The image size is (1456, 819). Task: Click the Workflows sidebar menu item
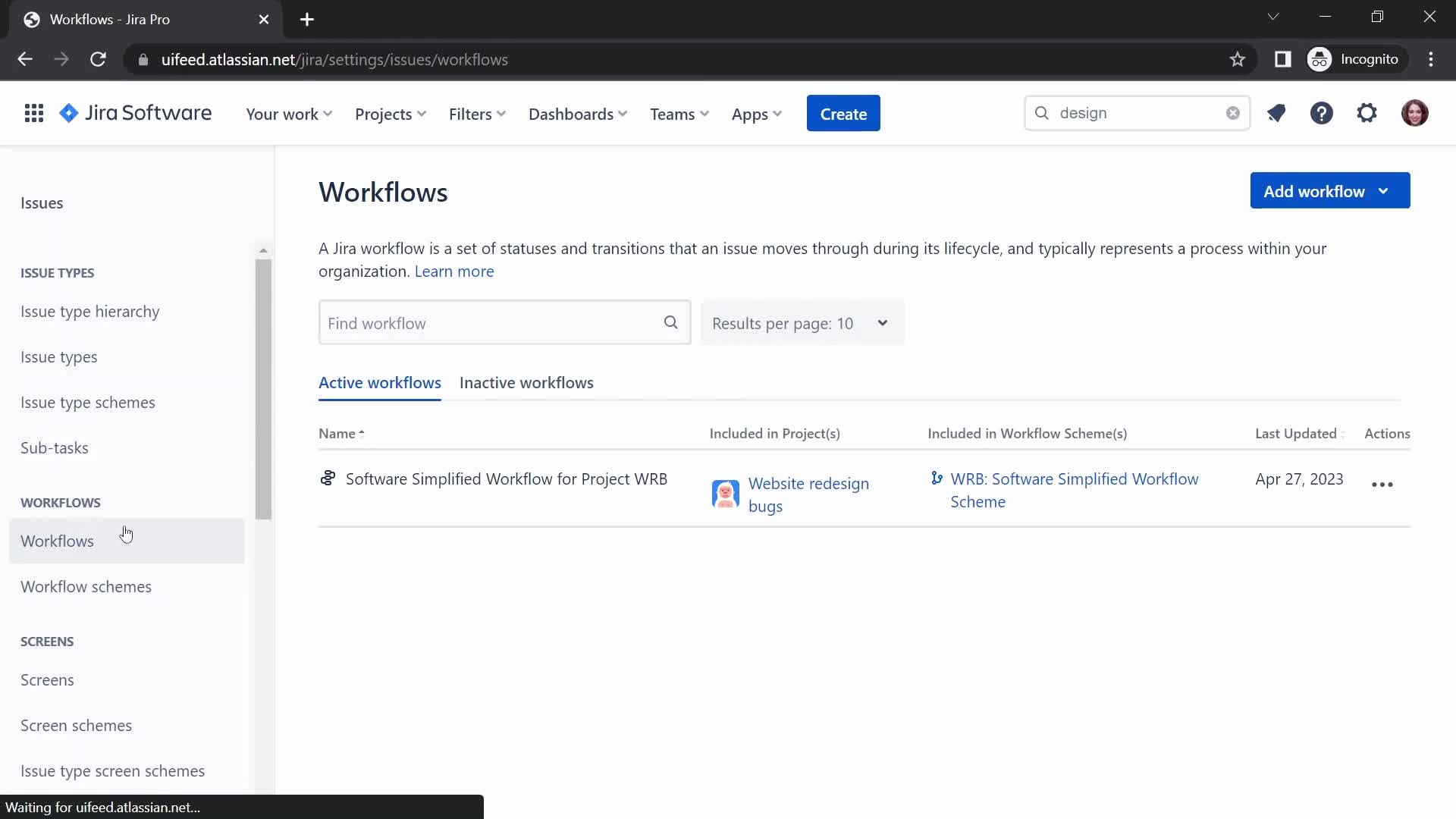pyautogui.click(x=57, y=540)
